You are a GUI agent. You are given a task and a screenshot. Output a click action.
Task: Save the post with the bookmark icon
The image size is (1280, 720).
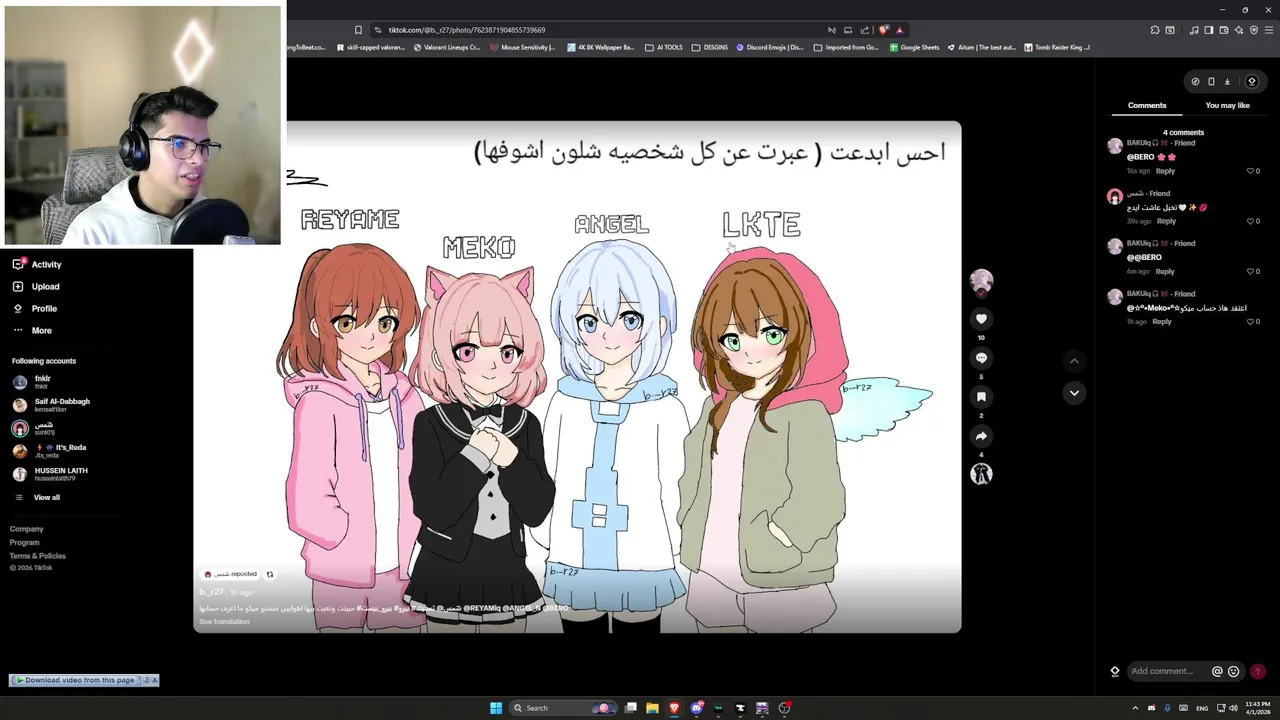click(981, 397)
